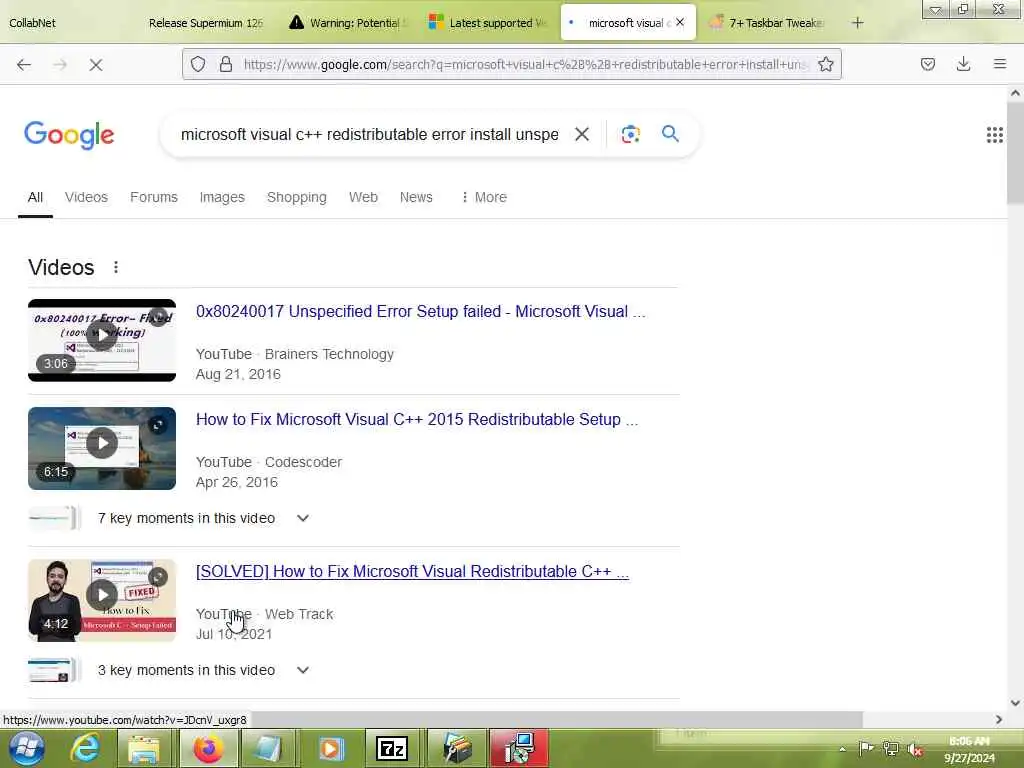Open the Pocket save icon
Screen dimensions: 1024x768
coord(927,64)
